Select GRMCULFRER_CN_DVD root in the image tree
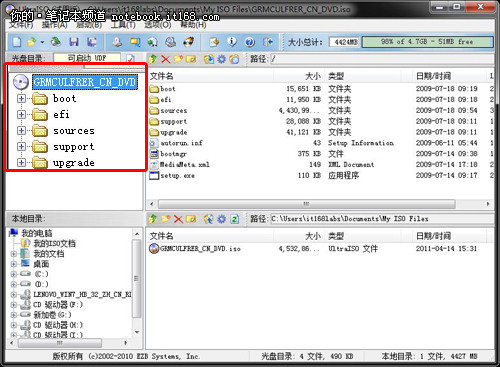 (85, 82)
